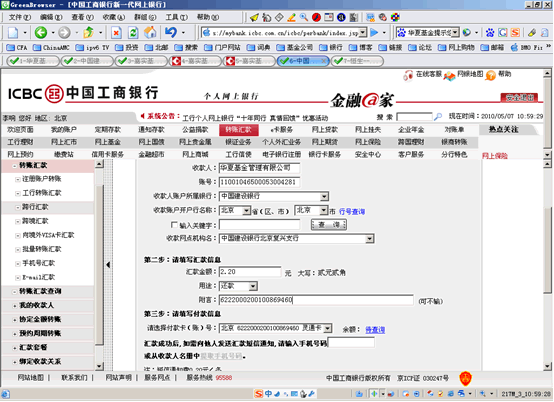This screenshot has width=554, height=402.
Task: Open the browser address bar dropdown
Action: coord(363,33)
